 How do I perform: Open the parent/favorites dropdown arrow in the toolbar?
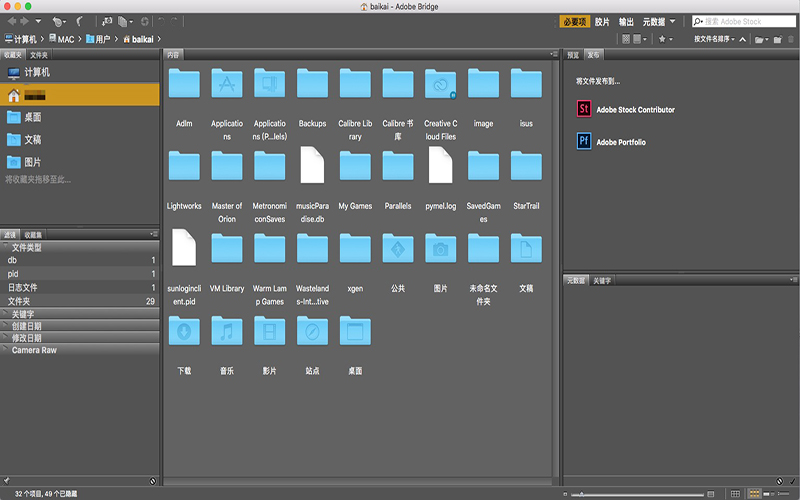coord(38,21)
